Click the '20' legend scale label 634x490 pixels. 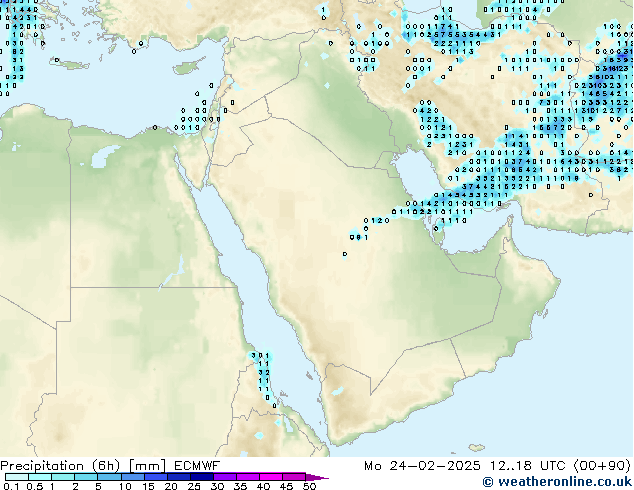click(171, 486)
